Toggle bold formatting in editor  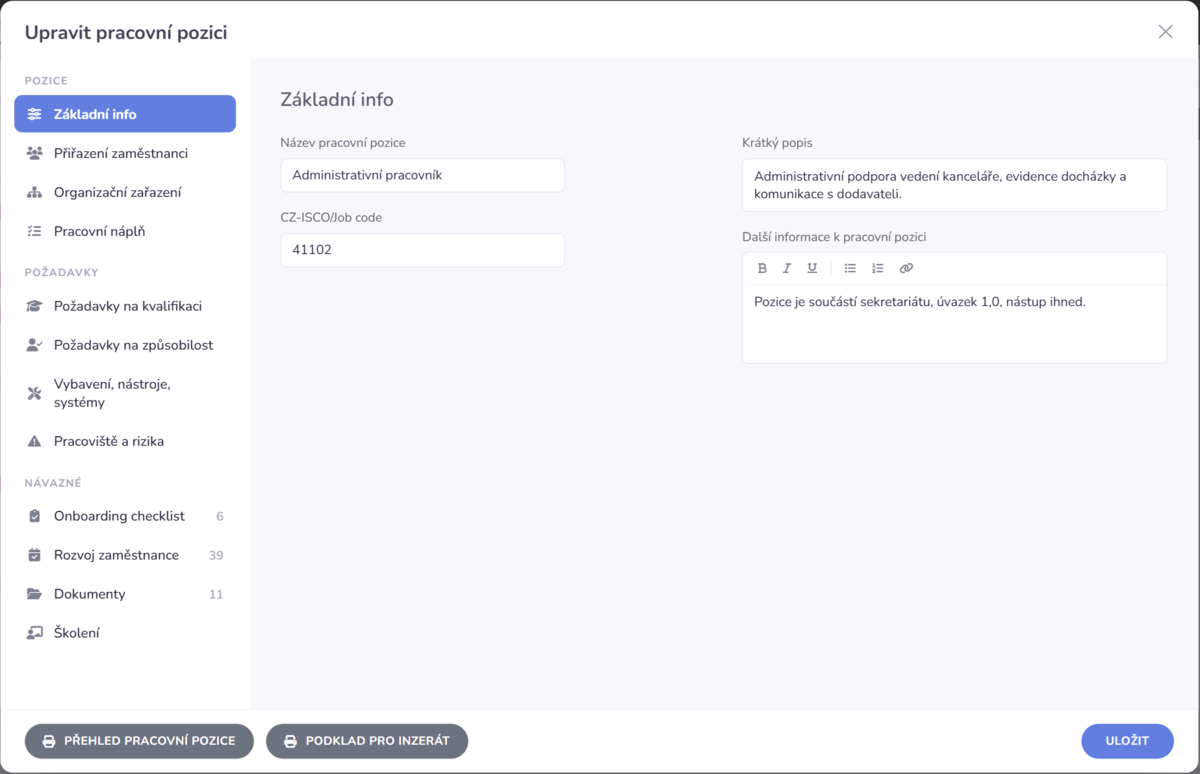(762, 268)
